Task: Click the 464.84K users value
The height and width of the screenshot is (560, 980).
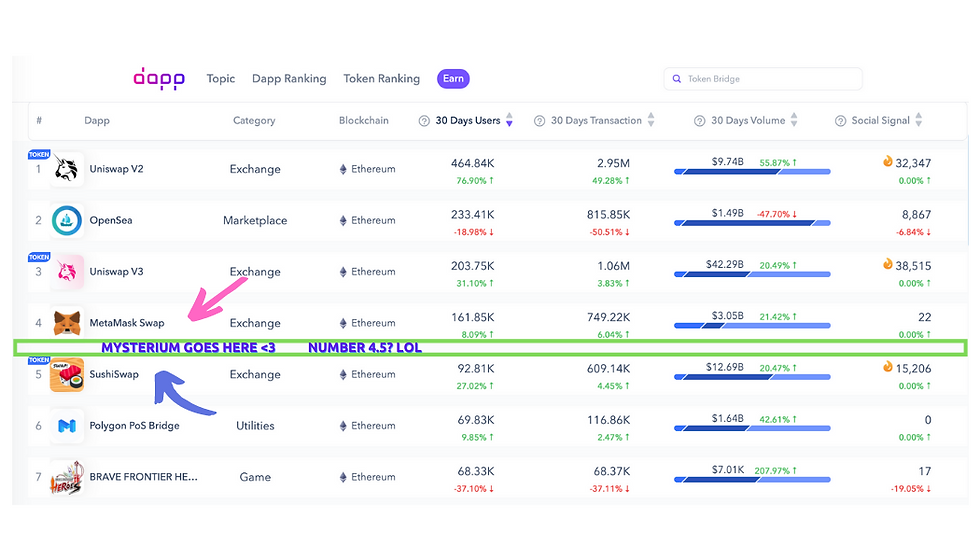Action: click(x=472, y=163)
